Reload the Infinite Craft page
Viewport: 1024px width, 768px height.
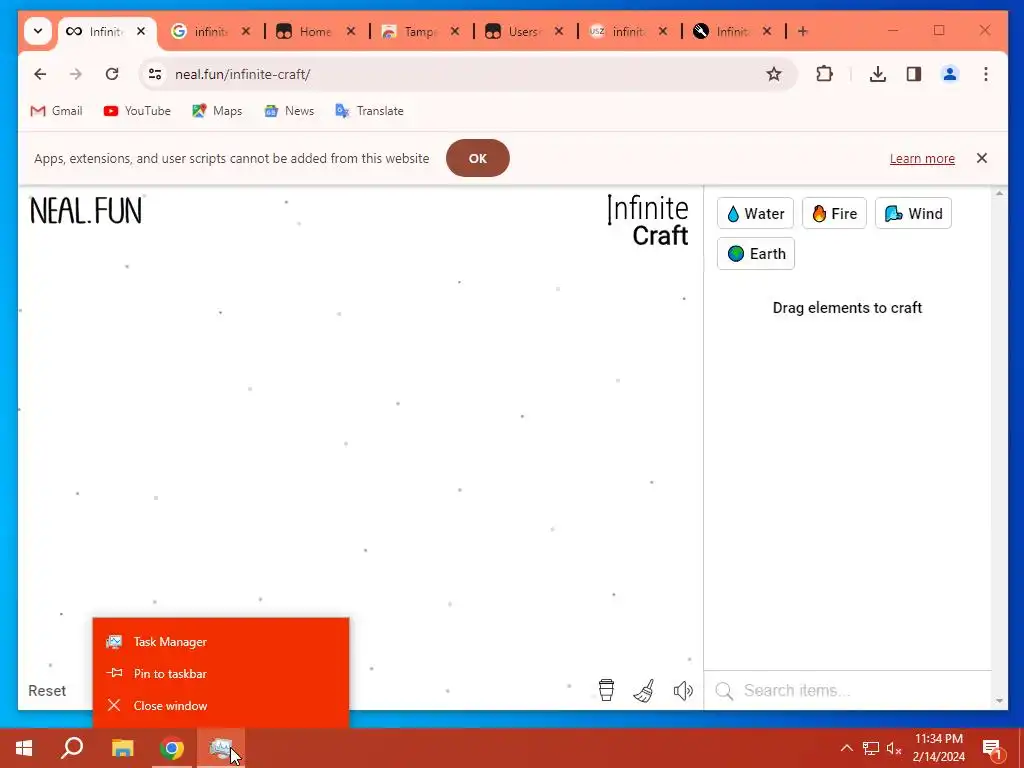(x=112, y=74)
